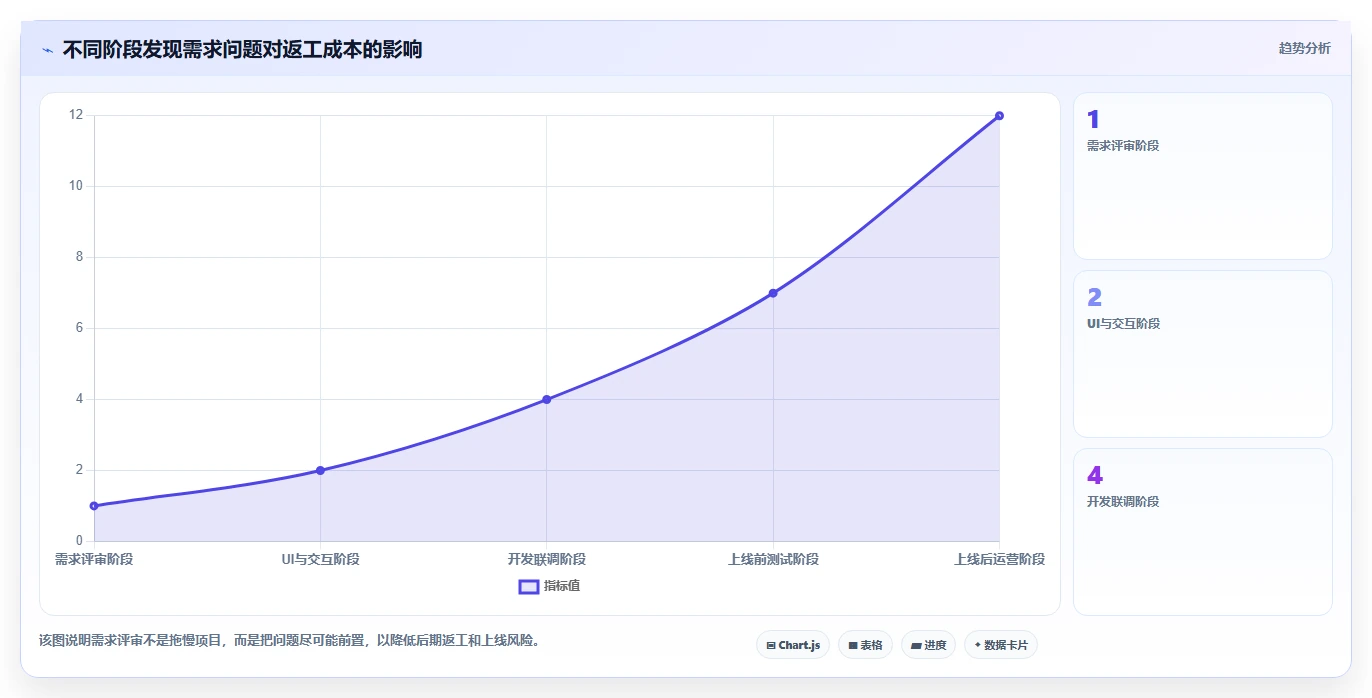This screenshot has height=698, width=1372.
Task: Click the 指标值 legend label
Action: [x=562, y=586]
